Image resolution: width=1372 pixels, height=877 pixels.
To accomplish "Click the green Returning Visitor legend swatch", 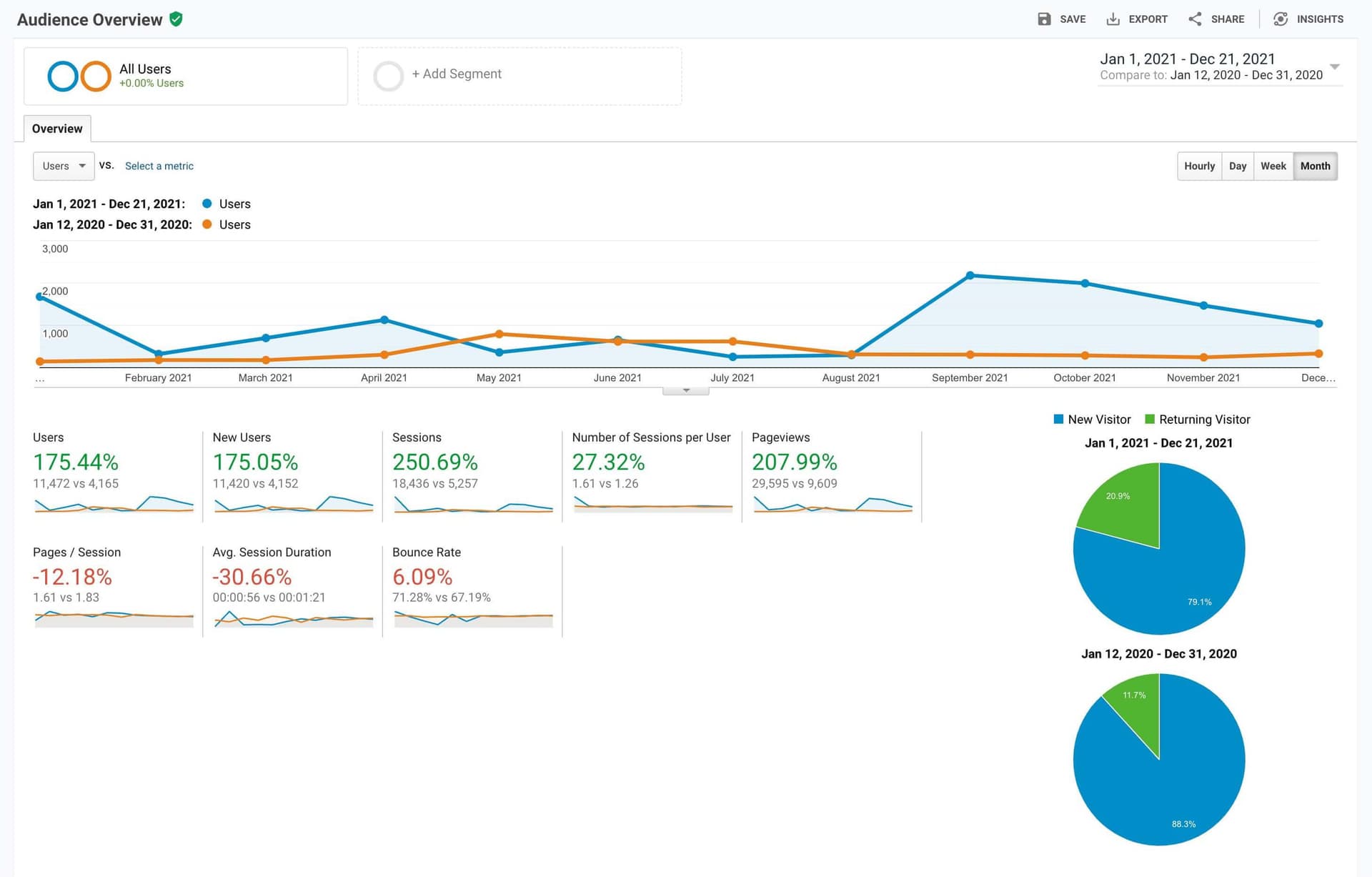I will [1150, 420].
